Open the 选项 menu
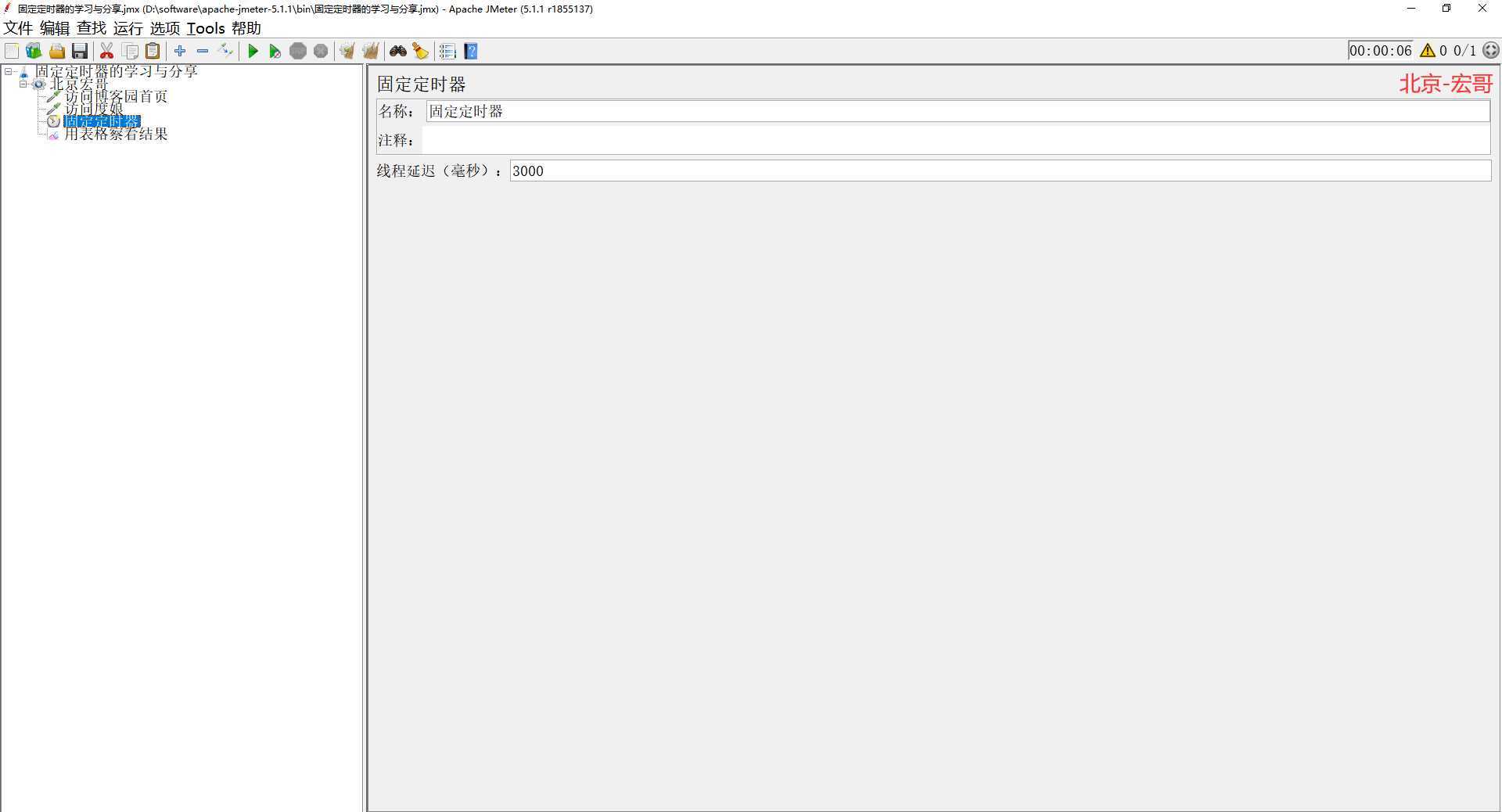 coord(165,28)
